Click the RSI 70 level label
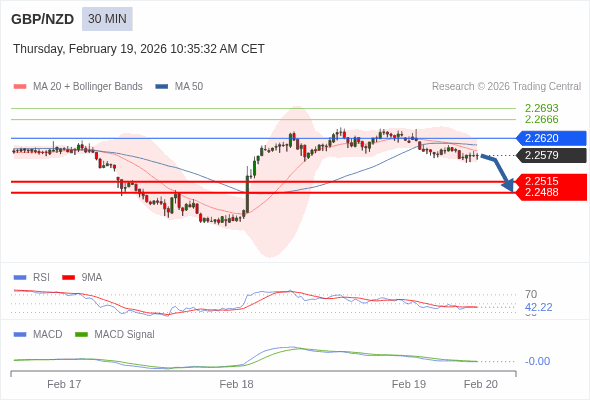 pos(531,294)
